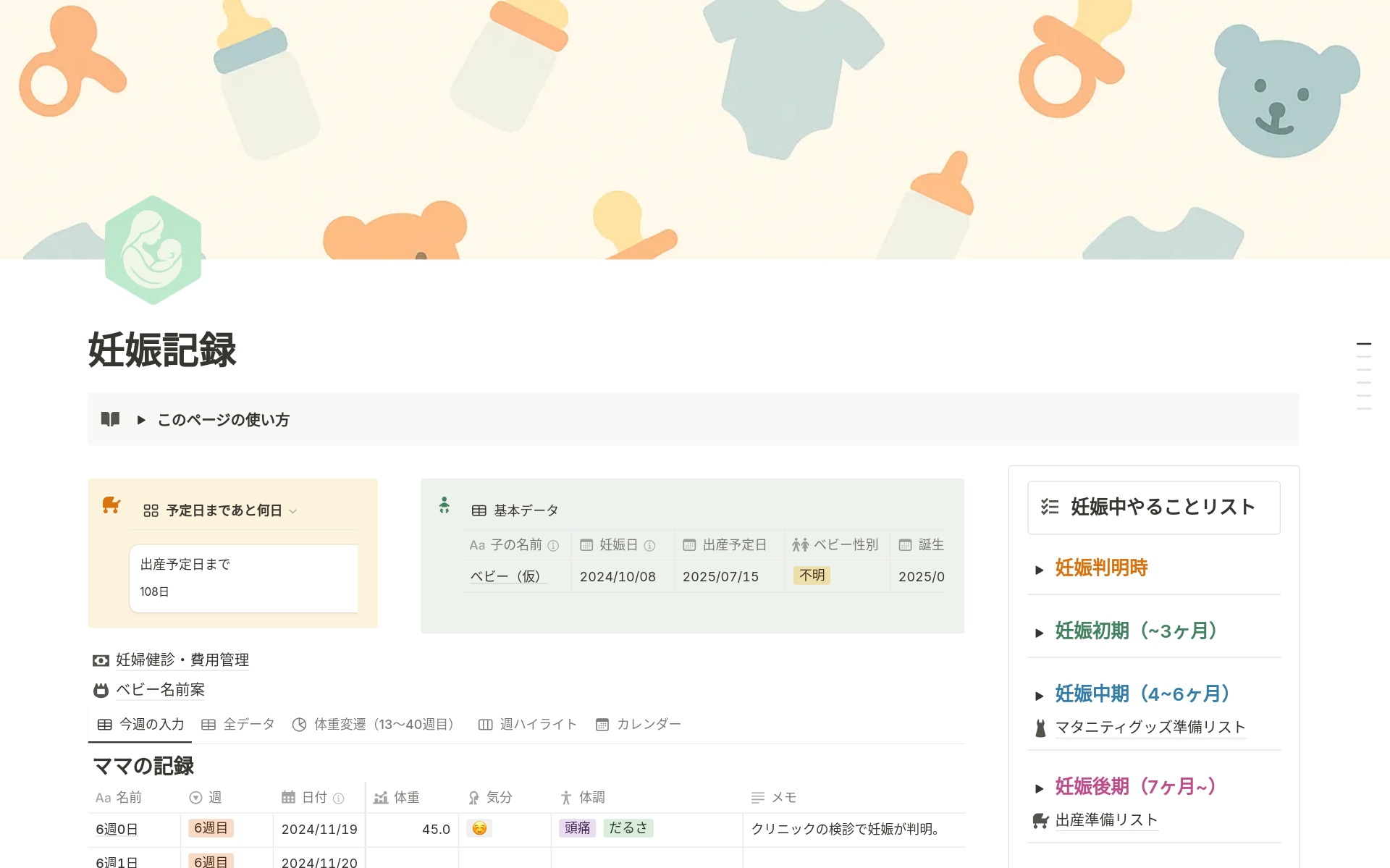Click the stroller icon beside 出産準備リスト
Screen dimensions: 1390x868
click(x=1040, y=820)
